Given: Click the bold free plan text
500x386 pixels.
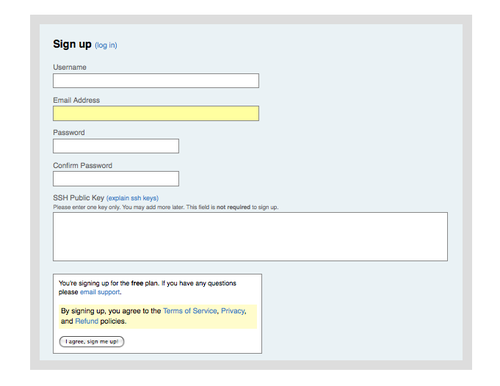Looking at the screenshot, I should [x=137, y=283].
